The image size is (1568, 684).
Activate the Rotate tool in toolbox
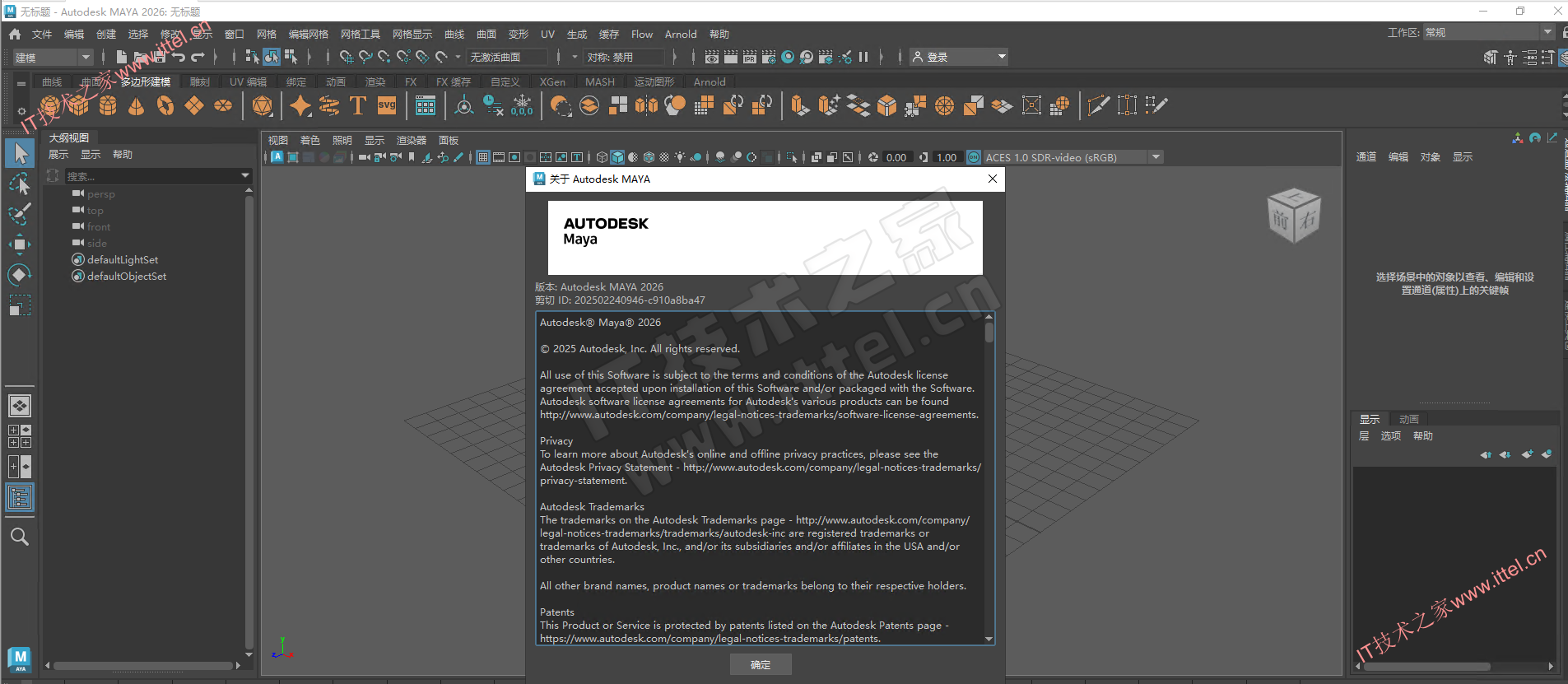(x=20, y=275)
